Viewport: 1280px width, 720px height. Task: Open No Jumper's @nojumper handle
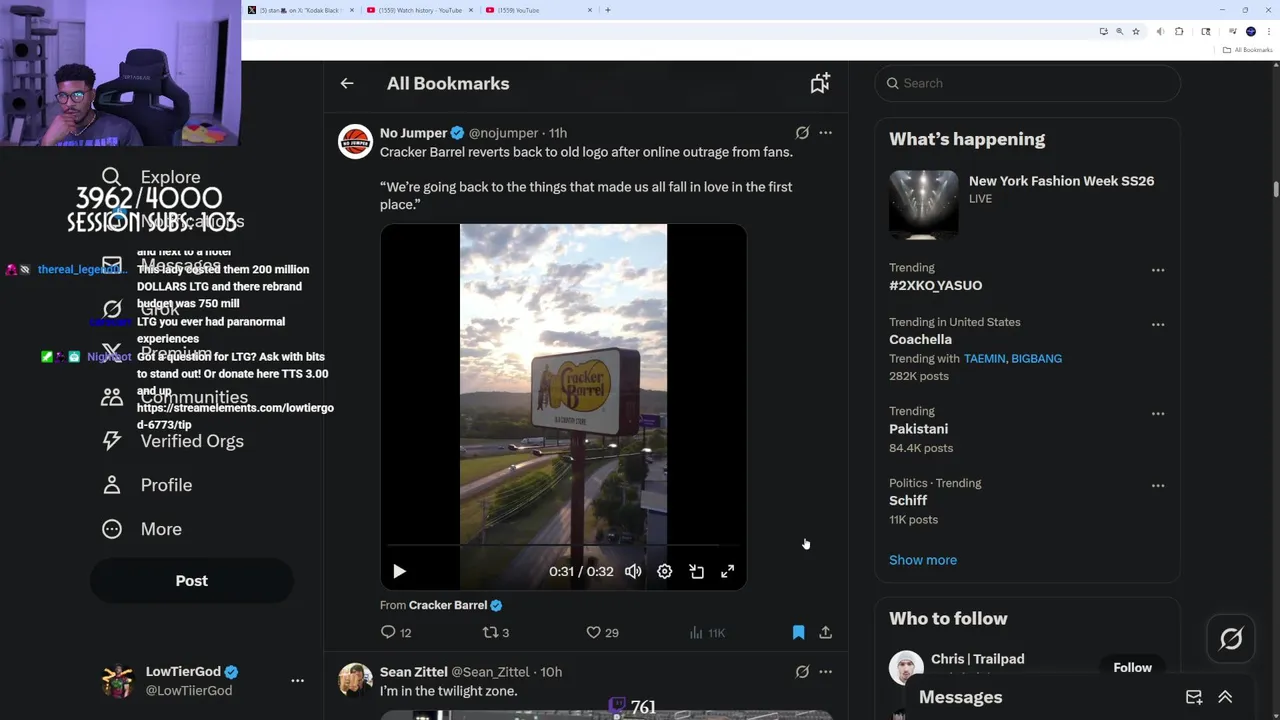(x=503, y=133)
